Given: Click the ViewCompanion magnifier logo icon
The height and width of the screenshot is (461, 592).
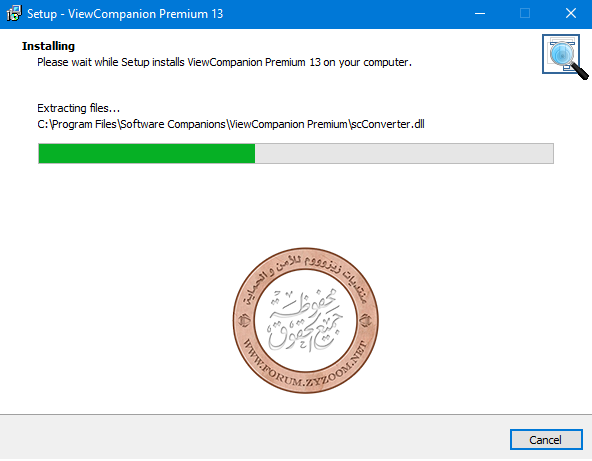Looking at the screenshot, I should (565, 56).
